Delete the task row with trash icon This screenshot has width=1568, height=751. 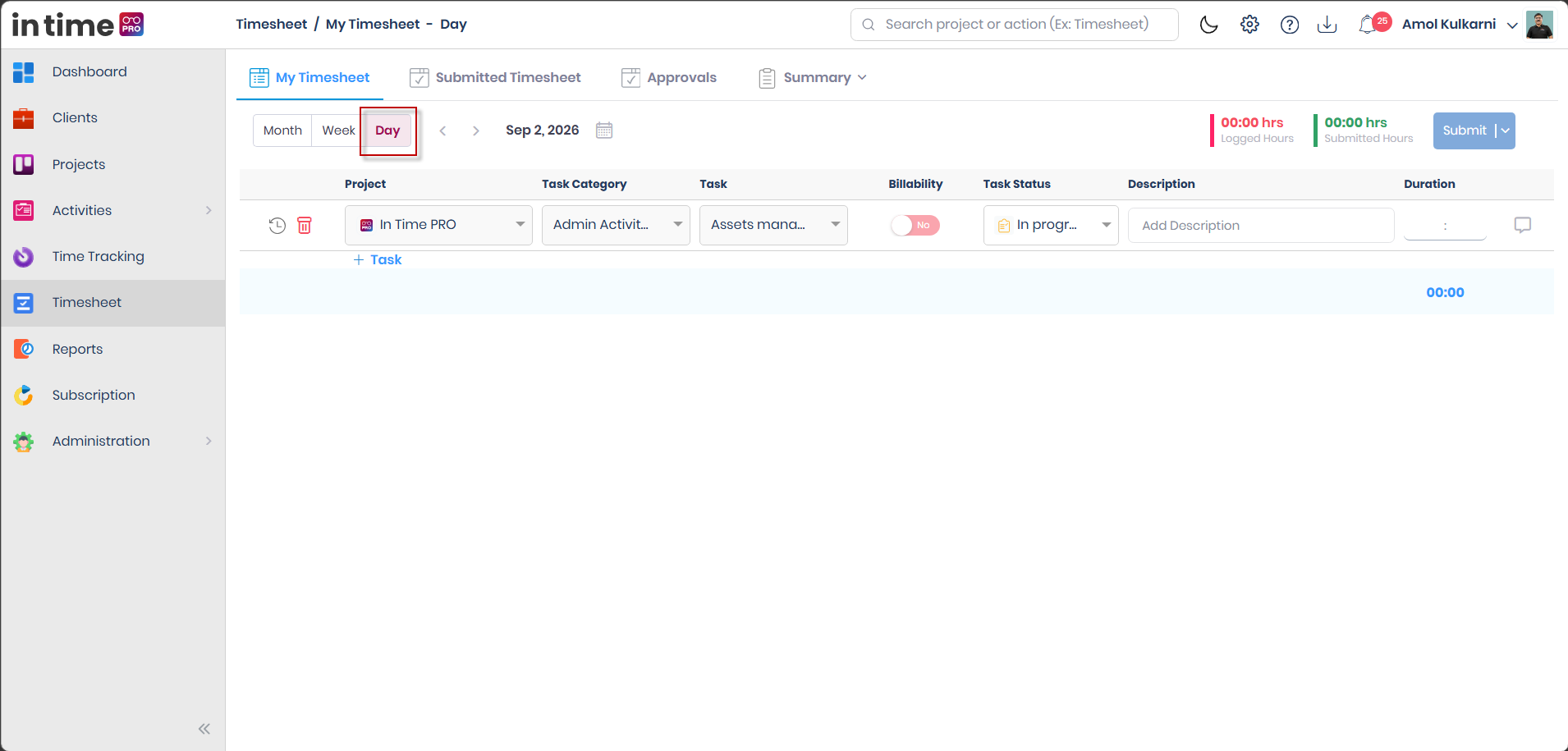(305, 225)
